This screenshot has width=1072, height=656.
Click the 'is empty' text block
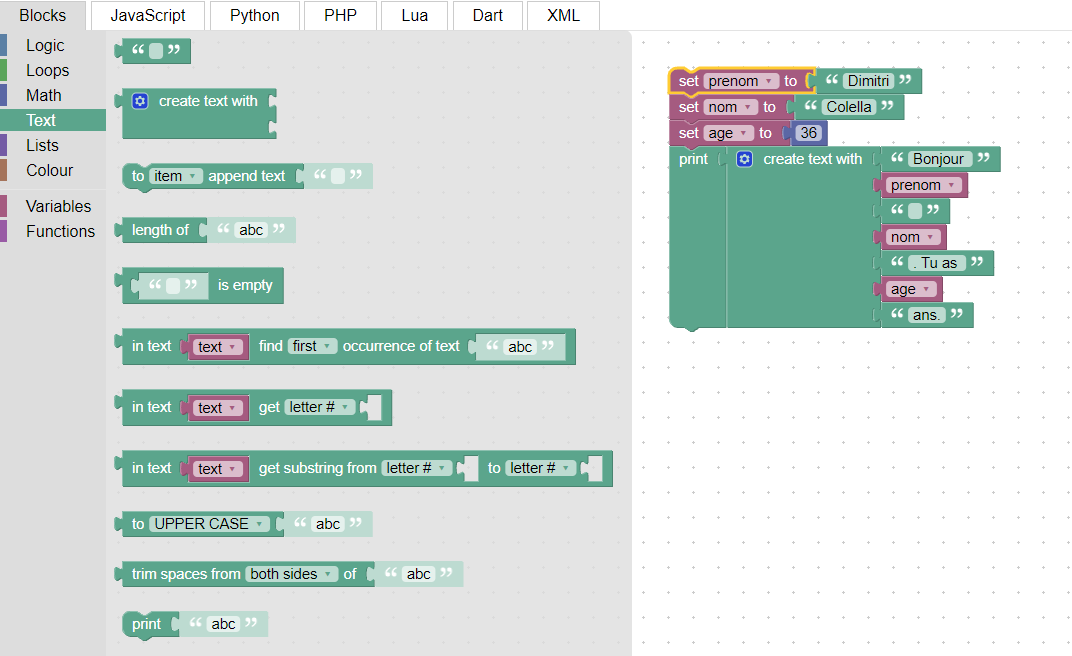[x=245, y=285]
